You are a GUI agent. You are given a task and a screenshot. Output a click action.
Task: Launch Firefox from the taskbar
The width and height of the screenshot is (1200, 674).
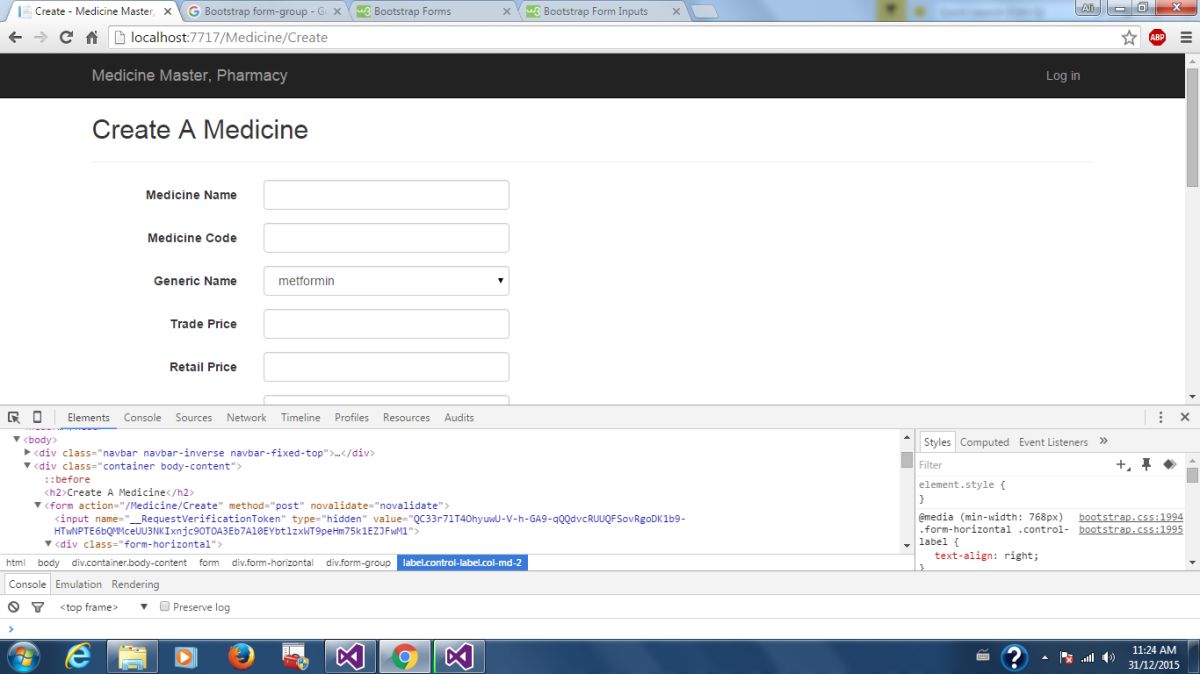(241, 656)
